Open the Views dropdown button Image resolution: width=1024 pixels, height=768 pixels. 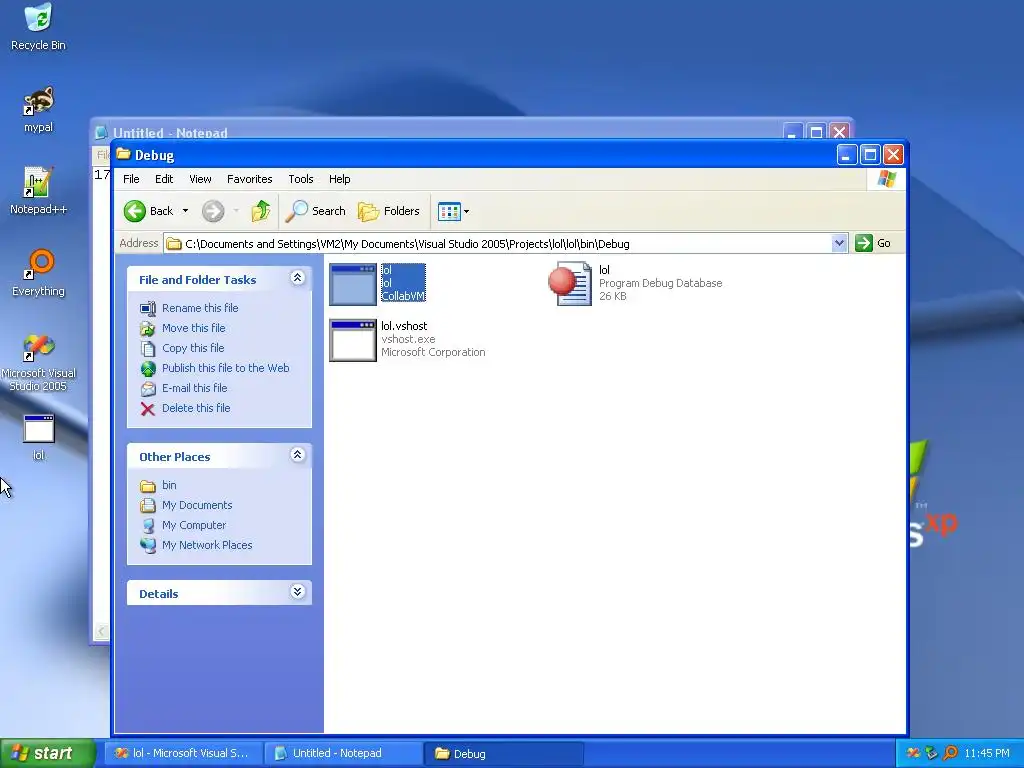point(453,211)
